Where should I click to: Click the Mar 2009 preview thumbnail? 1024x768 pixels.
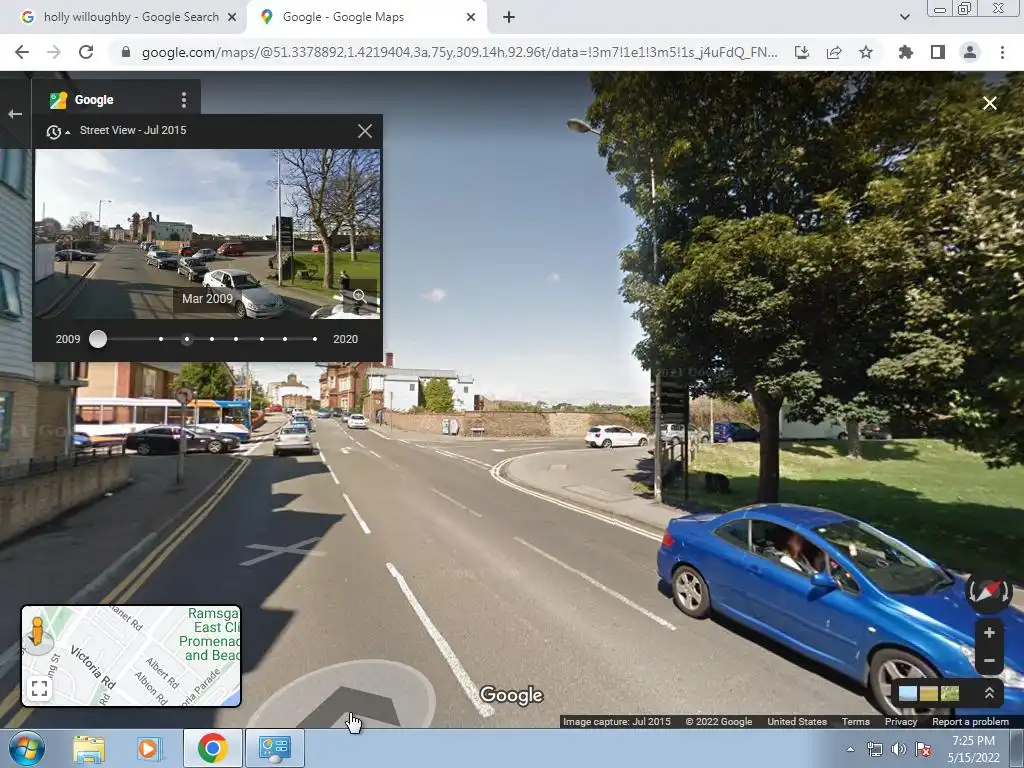[207, 234]
